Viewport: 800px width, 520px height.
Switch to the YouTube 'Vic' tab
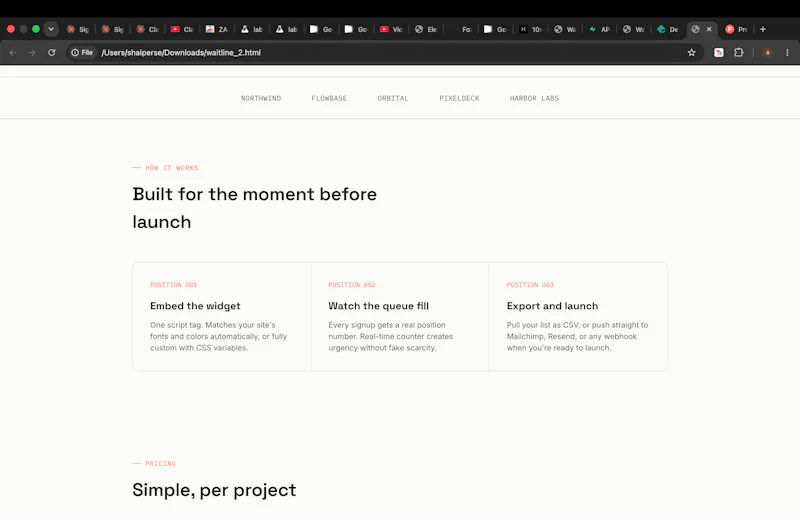(x=391, y=29)
